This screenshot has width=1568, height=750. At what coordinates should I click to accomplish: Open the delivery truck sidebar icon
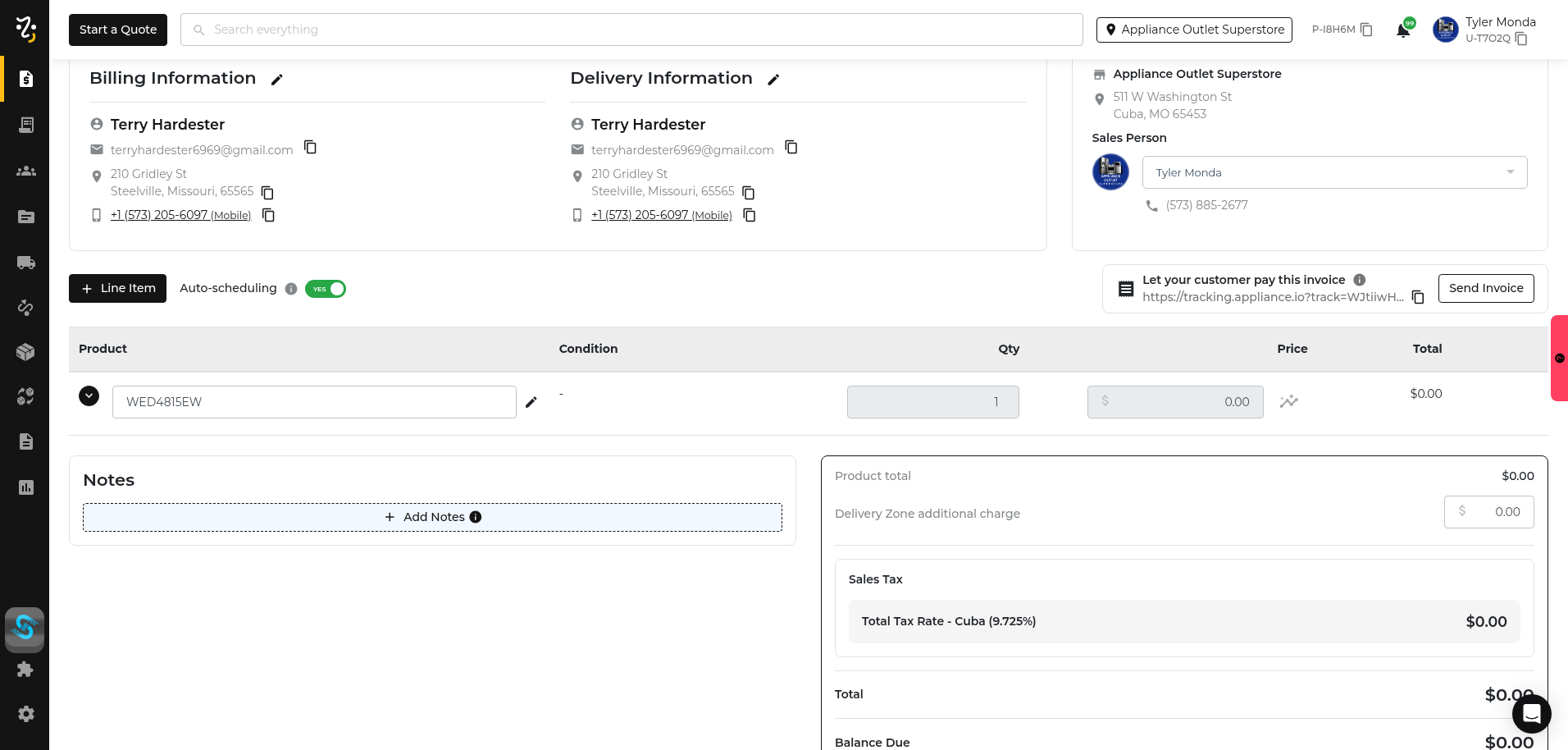pyautogui.click(x=25, y=263)
